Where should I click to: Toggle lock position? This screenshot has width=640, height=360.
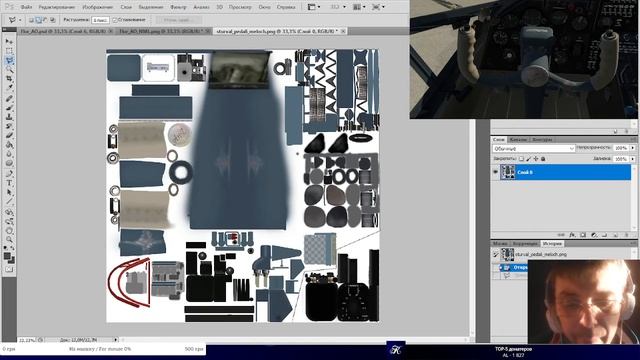[536, 159]
